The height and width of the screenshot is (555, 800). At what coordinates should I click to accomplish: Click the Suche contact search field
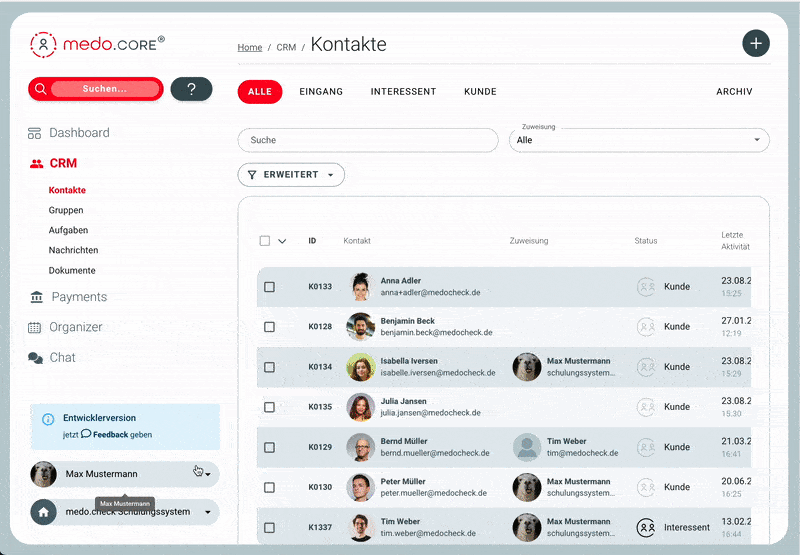click(367, 140)
